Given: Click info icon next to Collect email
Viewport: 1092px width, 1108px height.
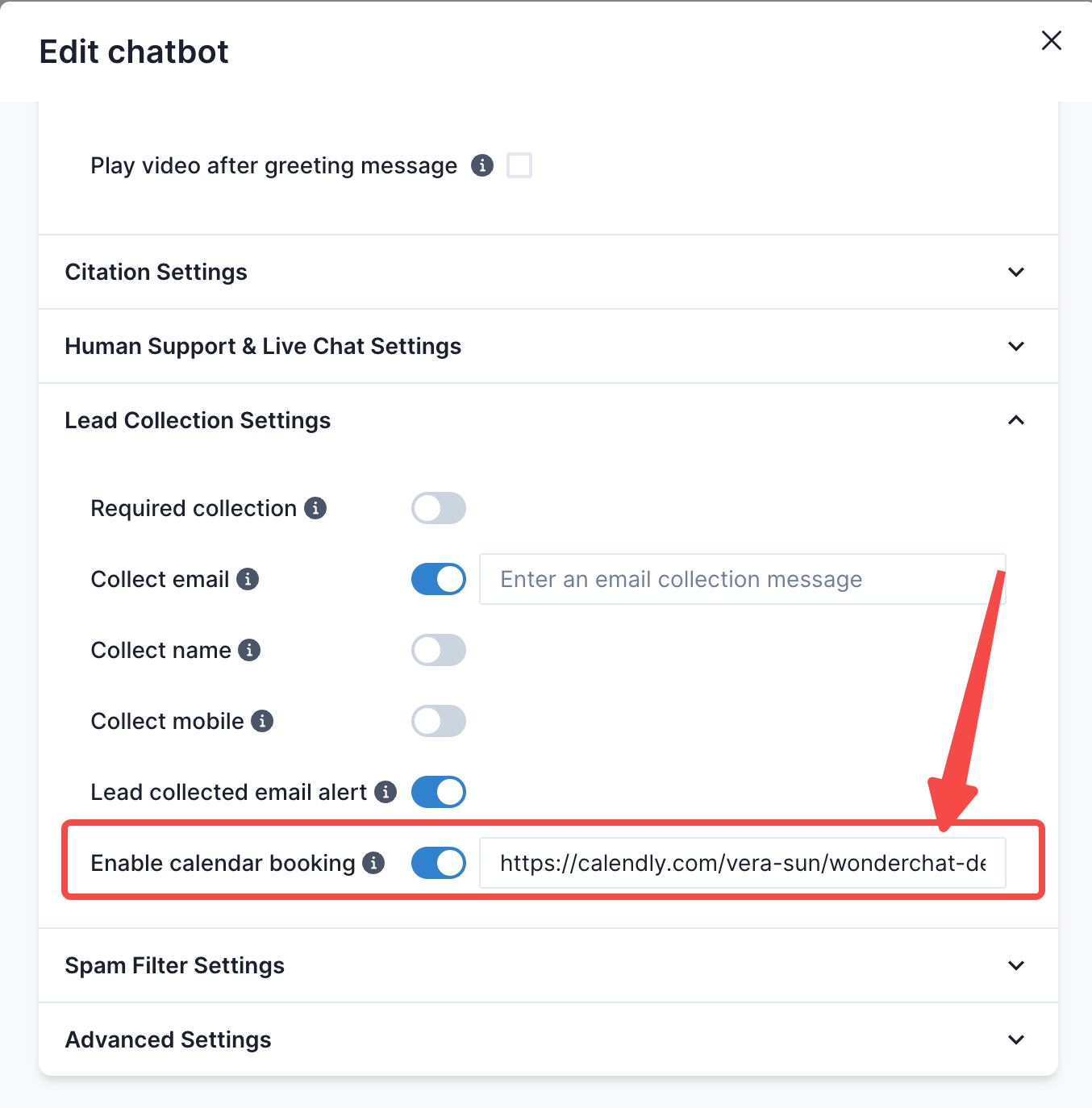Looking at the screenshot, I should [x=248, y=579].
